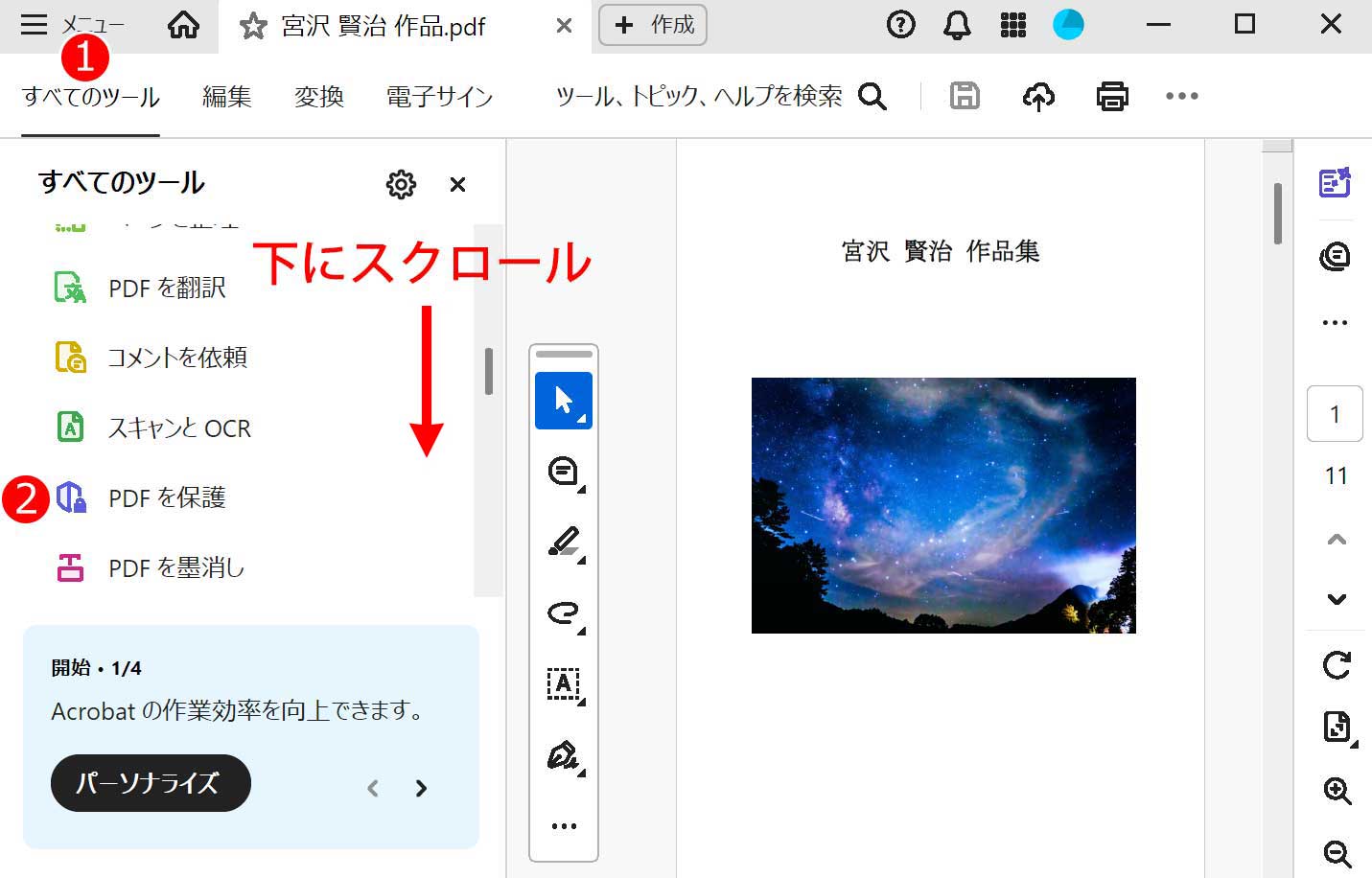Open the Help question mark icon
The height and width of the screenshot is (878, 1372).
(900, 25)
